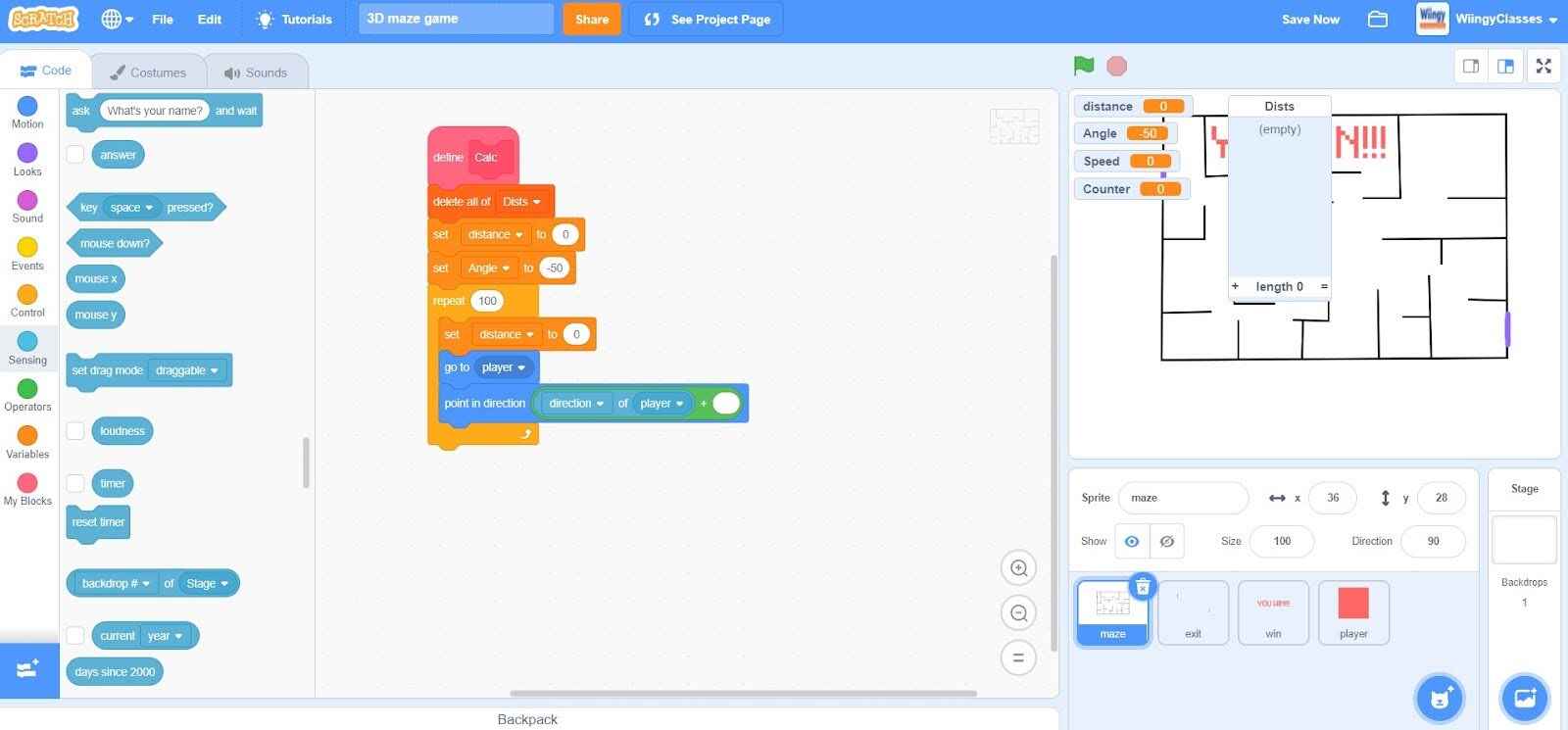Open the go to player dropdown
Image resolution: width=1568 pixels, height=730 pixels.
point(504,367)
